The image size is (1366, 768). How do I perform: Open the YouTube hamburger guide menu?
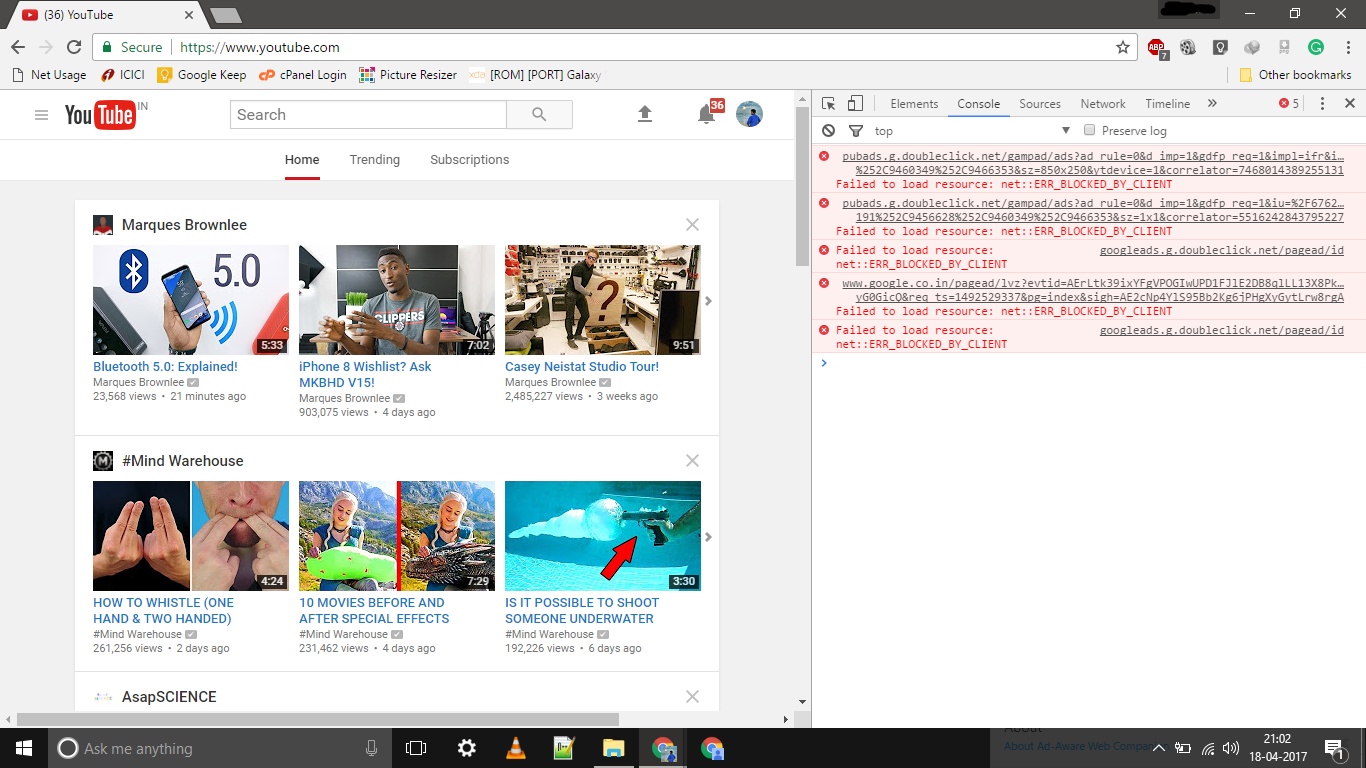(41, 115)
